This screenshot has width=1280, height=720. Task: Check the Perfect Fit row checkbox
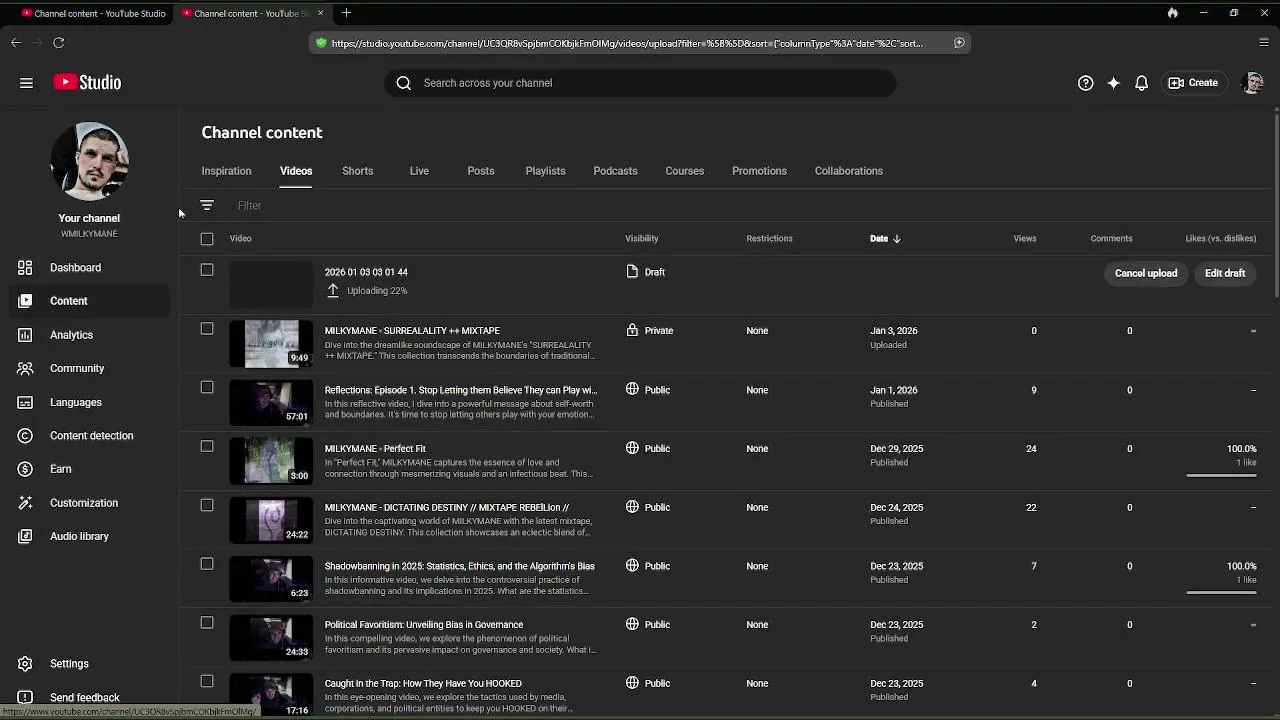(207, 446)
